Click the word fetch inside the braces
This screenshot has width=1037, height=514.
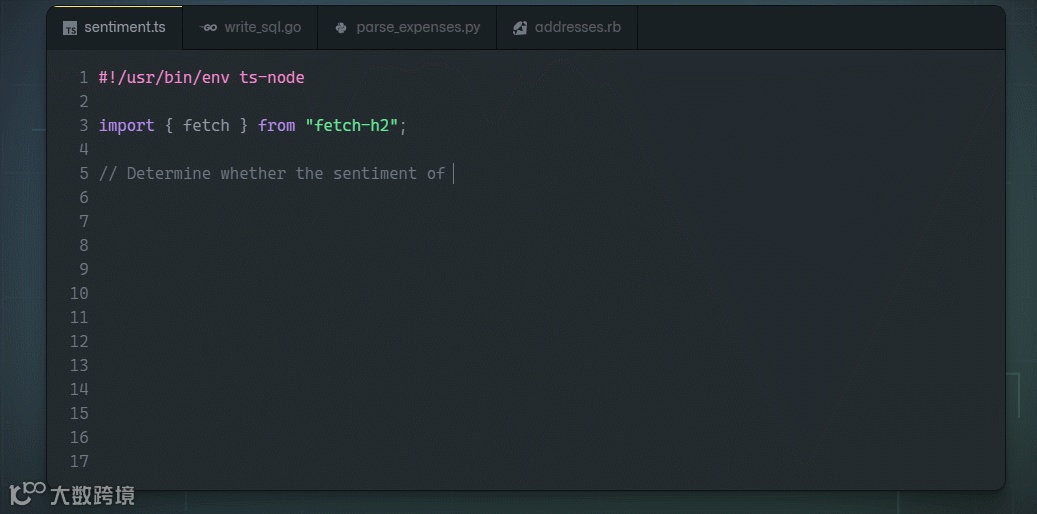click(206, 125)
